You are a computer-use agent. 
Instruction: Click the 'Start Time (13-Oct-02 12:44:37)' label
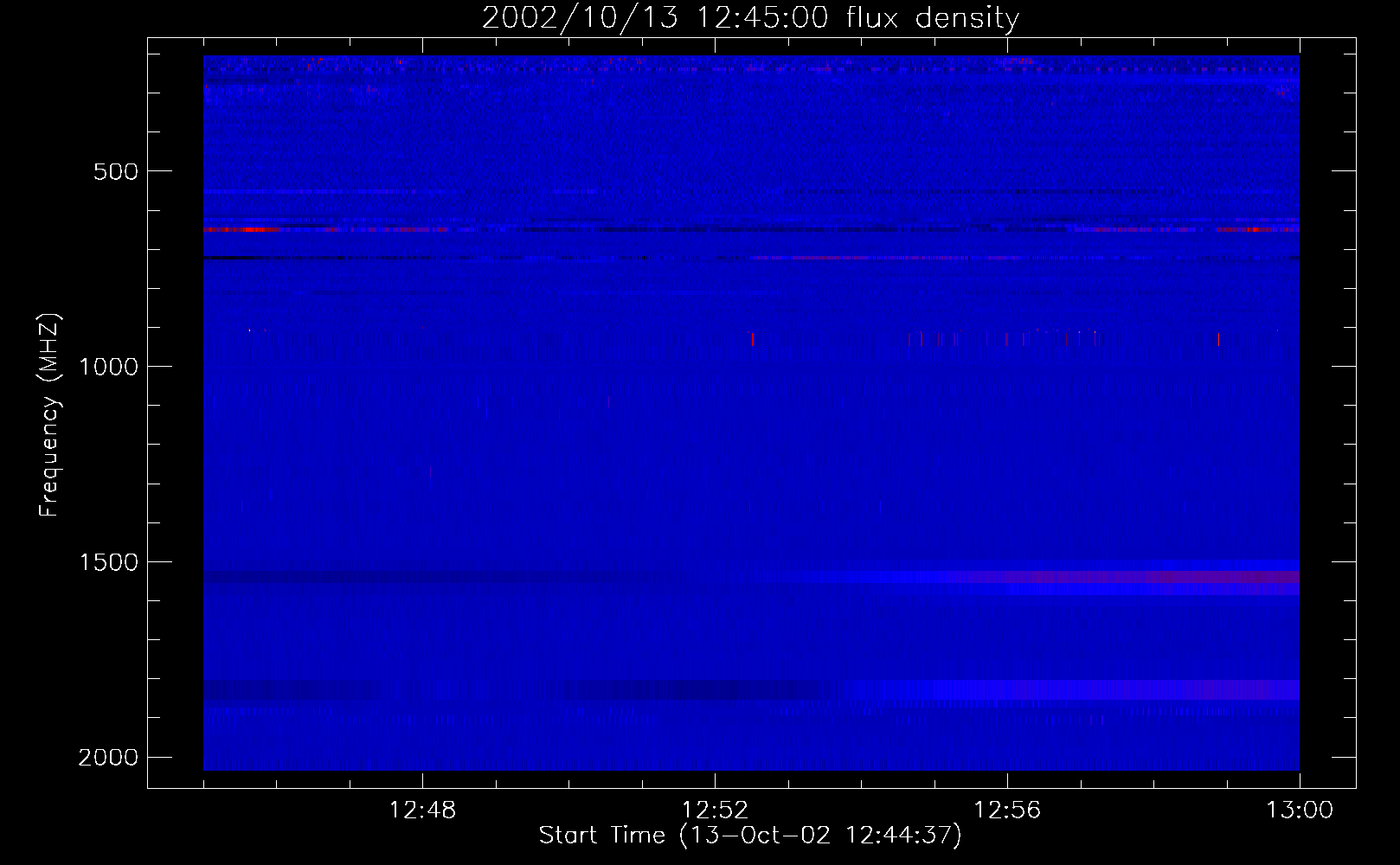[750, 836]
